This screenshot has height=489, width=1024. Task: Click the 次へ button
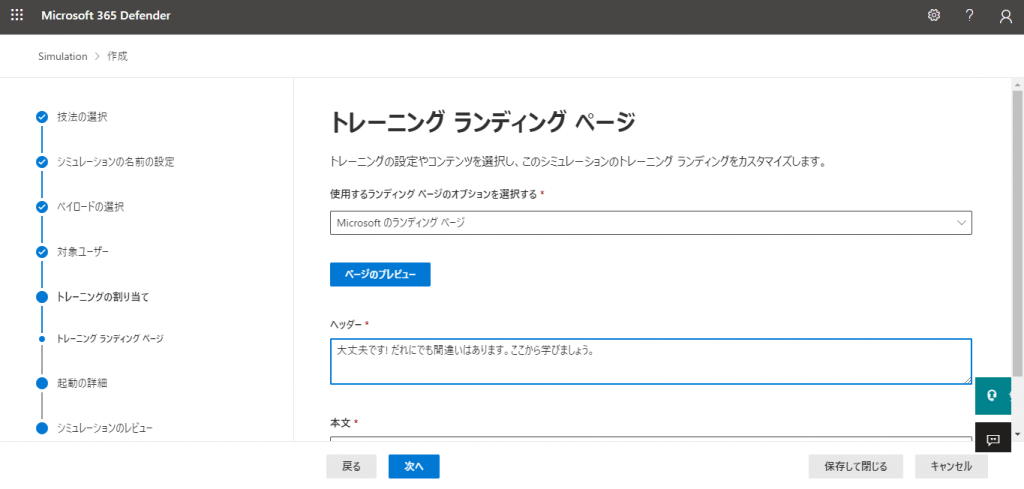[x=414, y=467]
